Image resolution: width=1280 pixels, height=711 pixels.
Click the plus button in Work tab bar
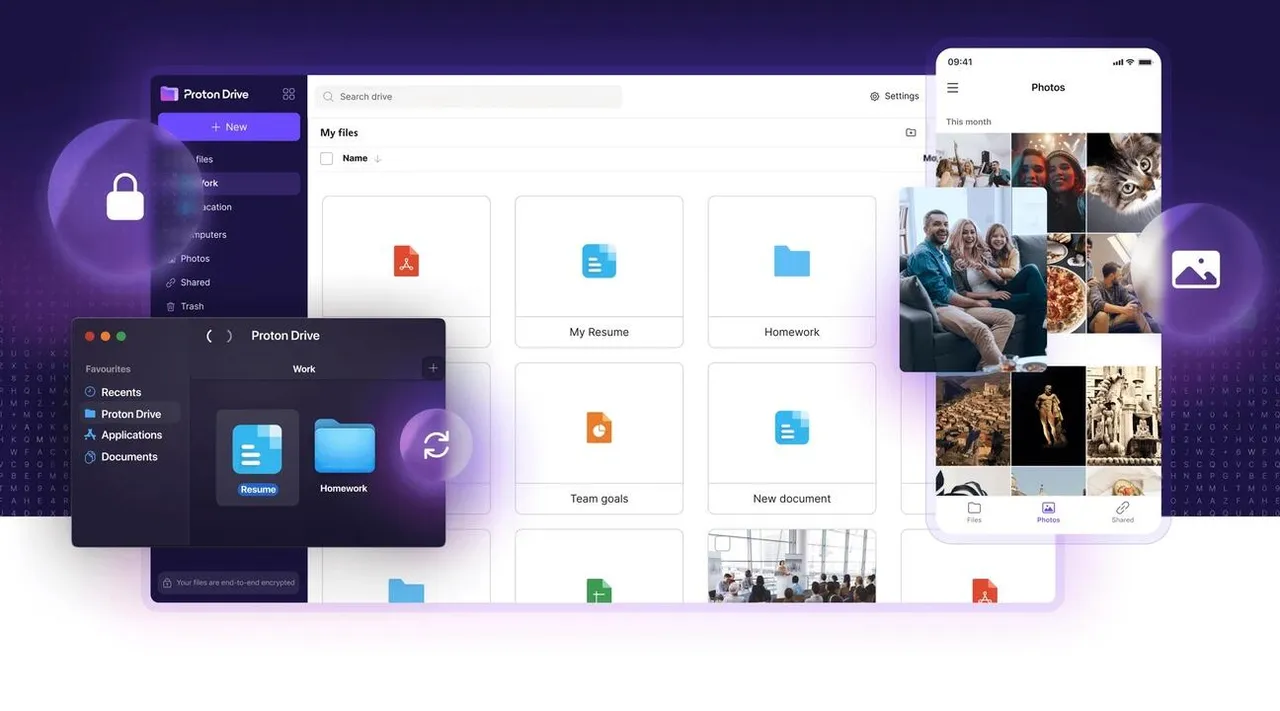coord(433,368)
